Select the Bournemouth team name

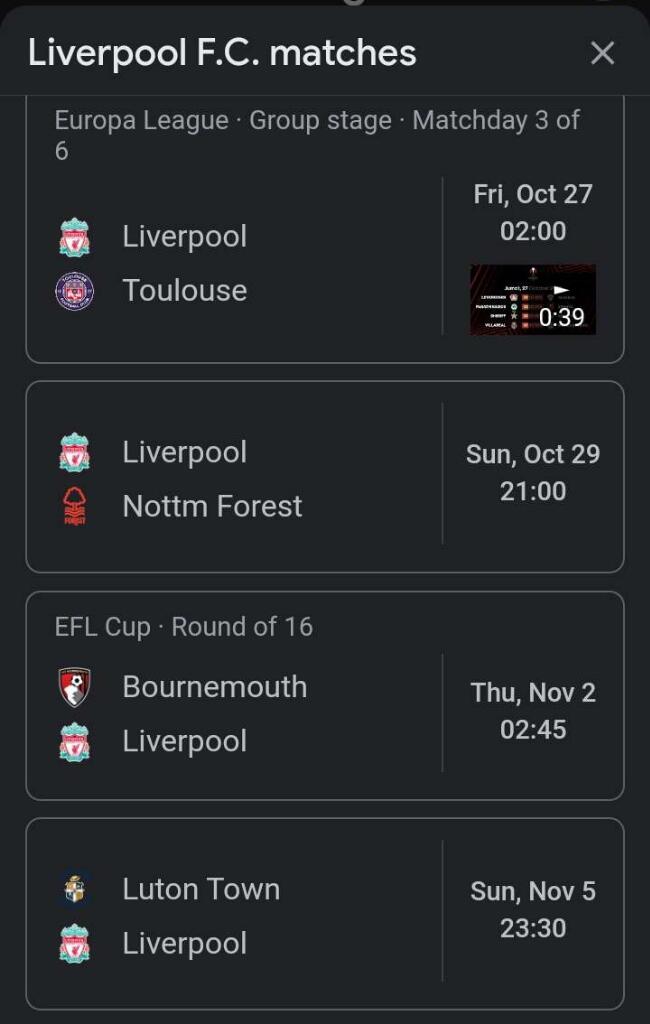[215, 687]
